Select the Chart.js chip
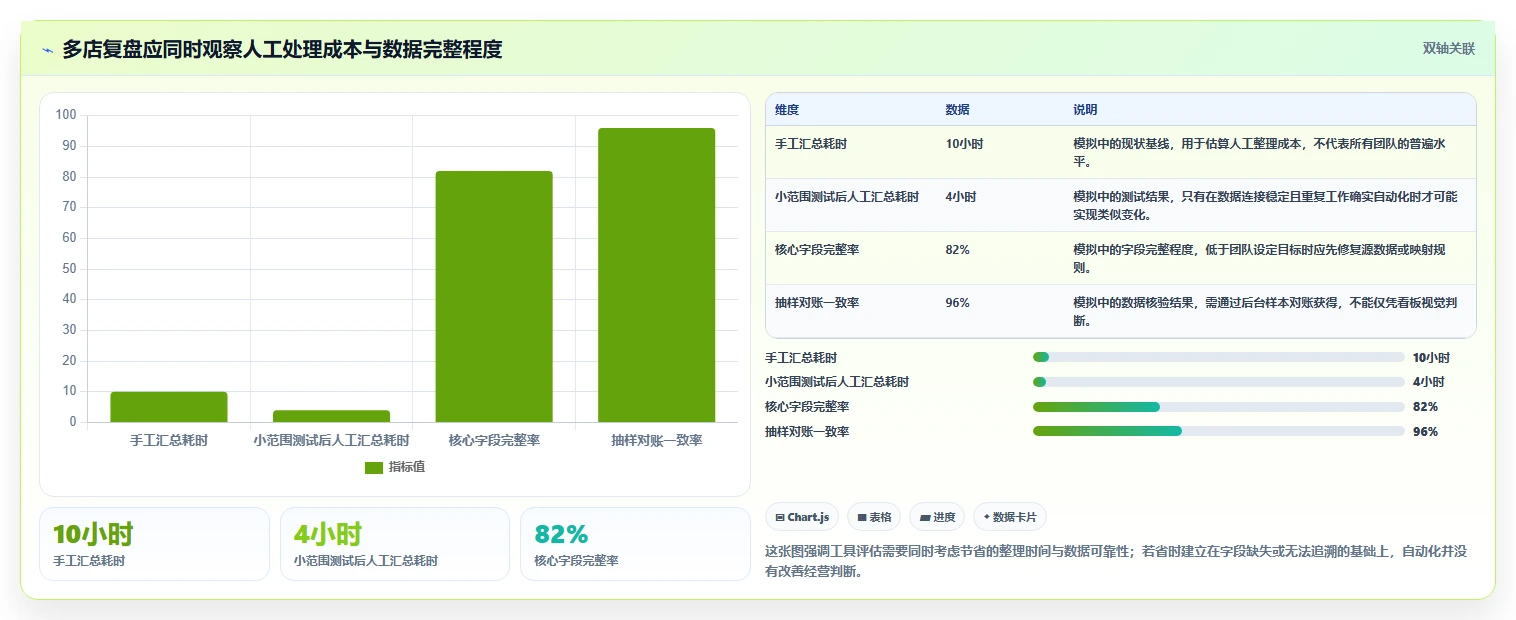This screenshot has height=620, width=1516. click(x=802, y=517)
